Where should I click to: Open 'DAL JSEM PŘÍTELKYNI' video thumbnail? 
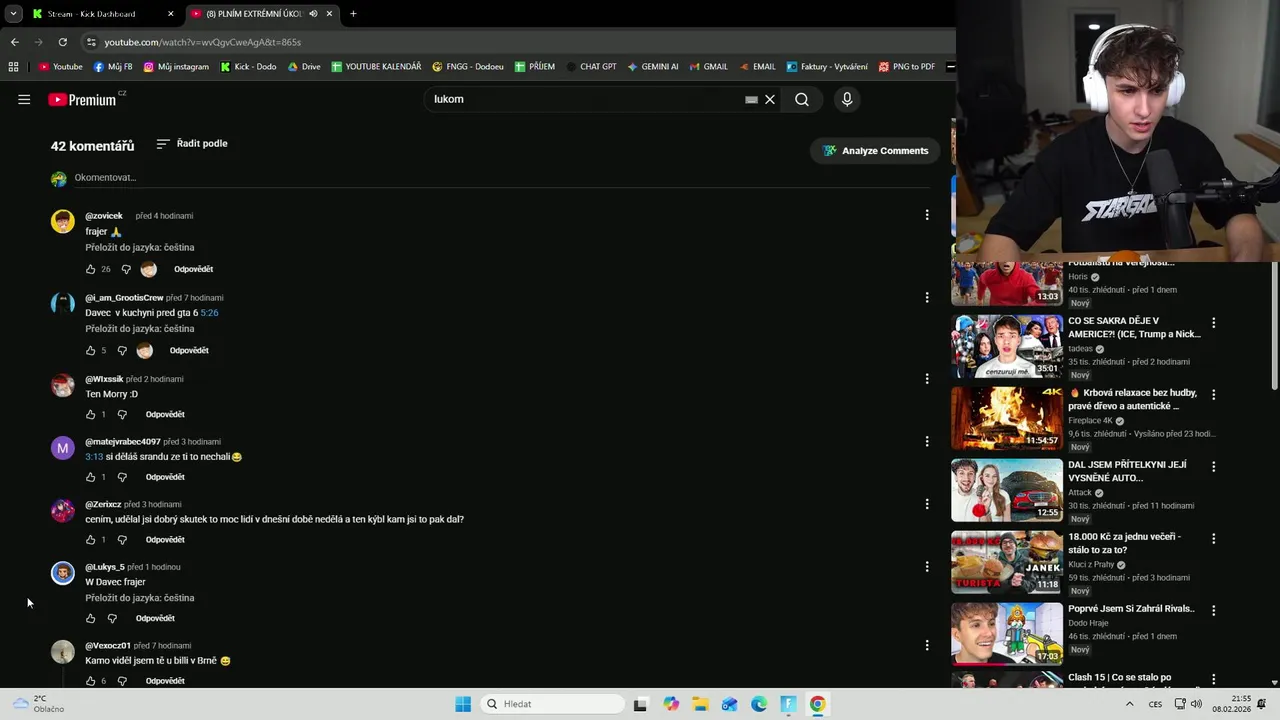1007,490
